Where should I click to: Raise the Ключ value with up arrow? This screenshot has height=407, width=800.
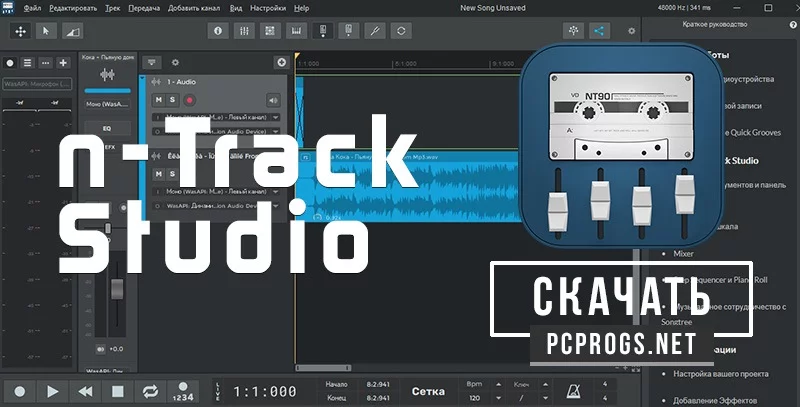[x=545, y=385]
